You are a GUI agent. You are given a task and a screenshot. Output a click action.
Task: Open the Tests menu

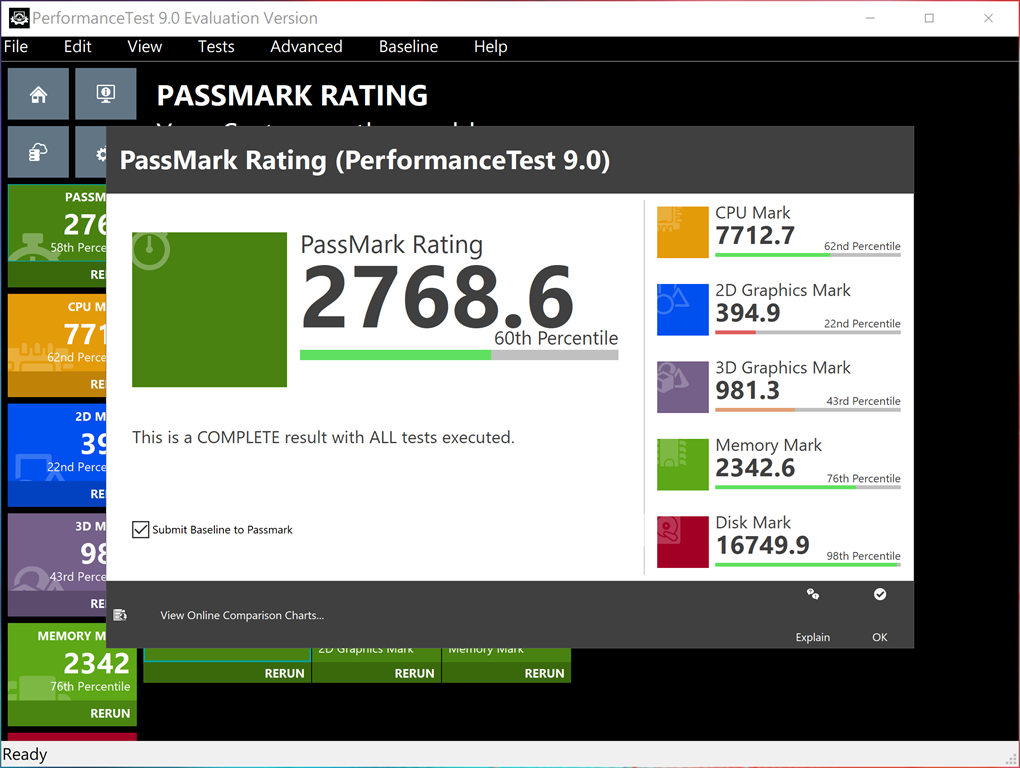point(215,47)
